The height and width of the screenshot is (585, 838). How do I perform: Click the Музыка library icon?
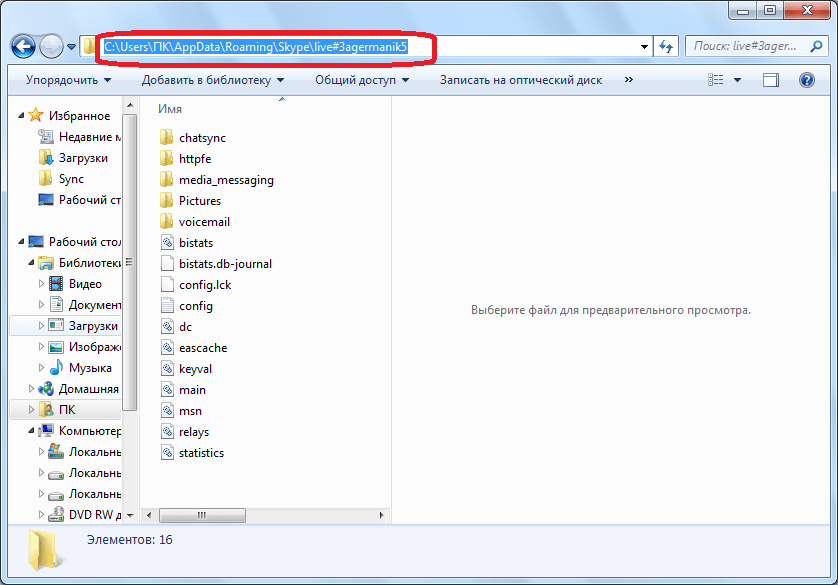(x=56, y=368)
